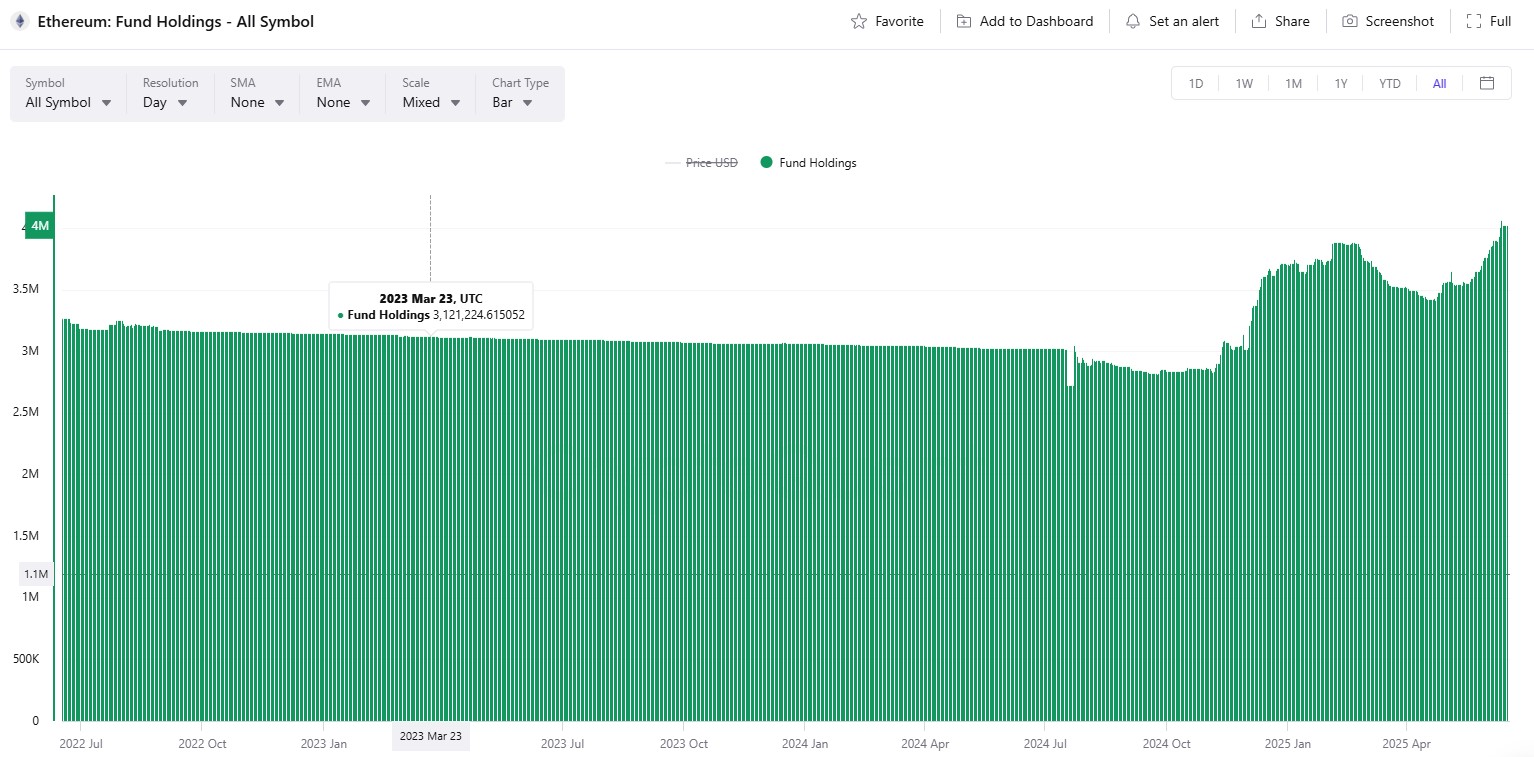Viewport: 1534px width, 757px height.
Task: Toggle Price USD series in legend
Action: tap(711, 163)
